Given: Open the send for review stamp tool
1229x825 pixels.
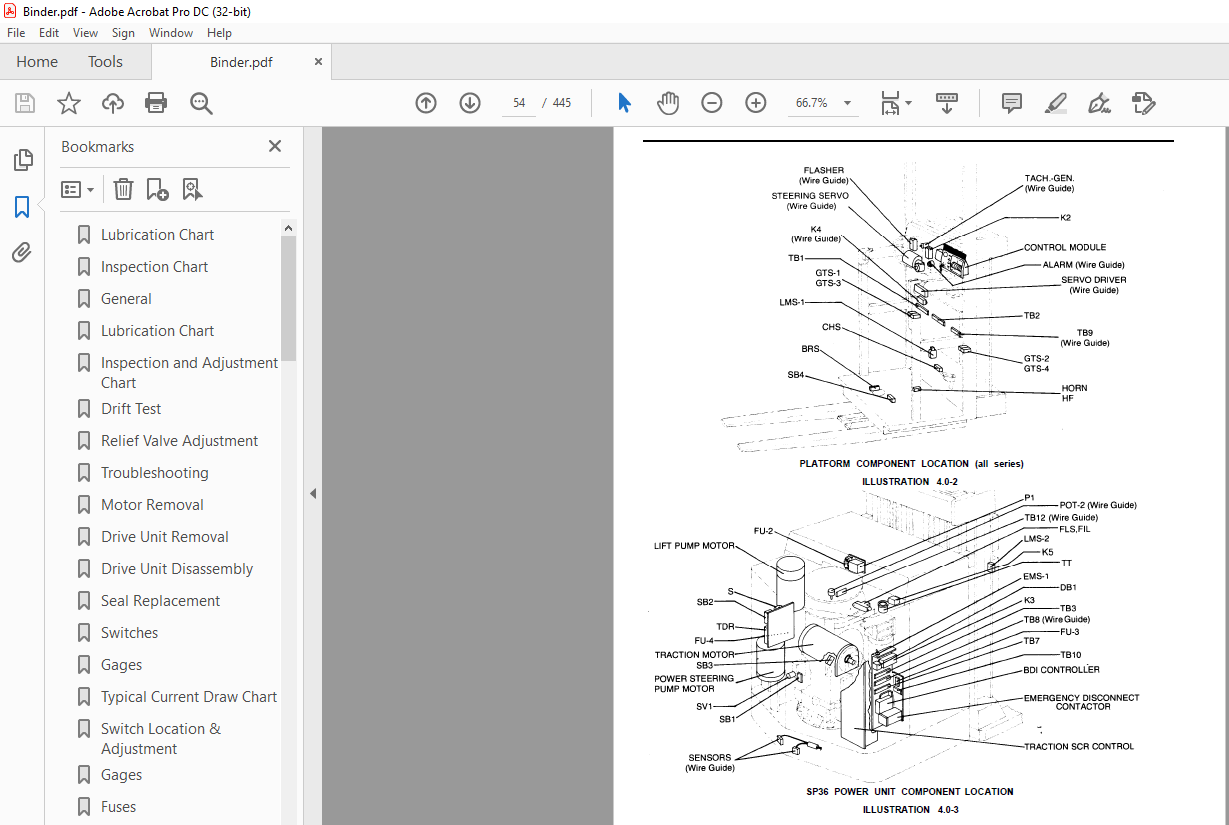Looking at the screenshot, I should pos(1143,103).
